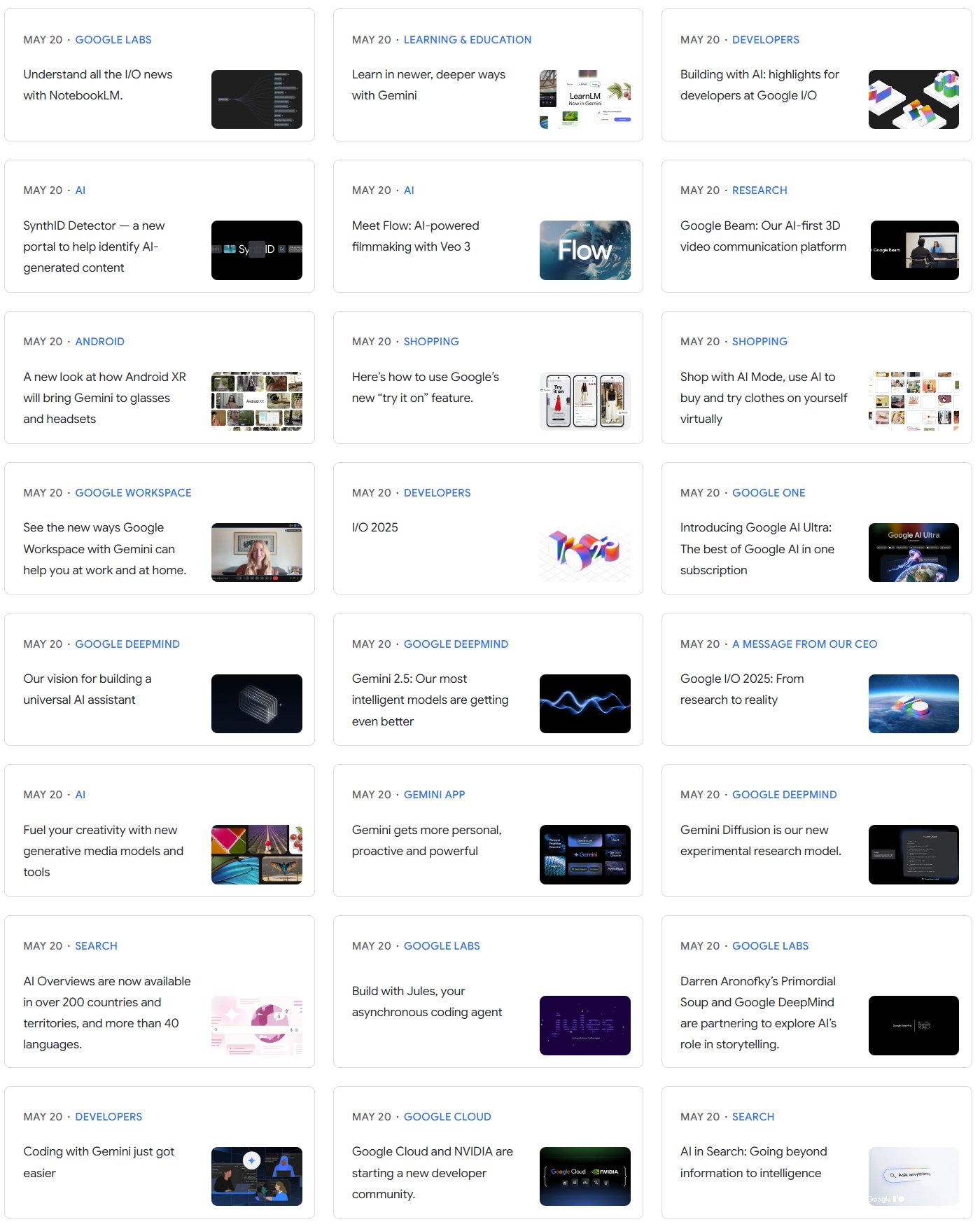Open the AI Mode shopping grid thumbnail
Viewport: 980px width, 1229px height.
point(913,401)
